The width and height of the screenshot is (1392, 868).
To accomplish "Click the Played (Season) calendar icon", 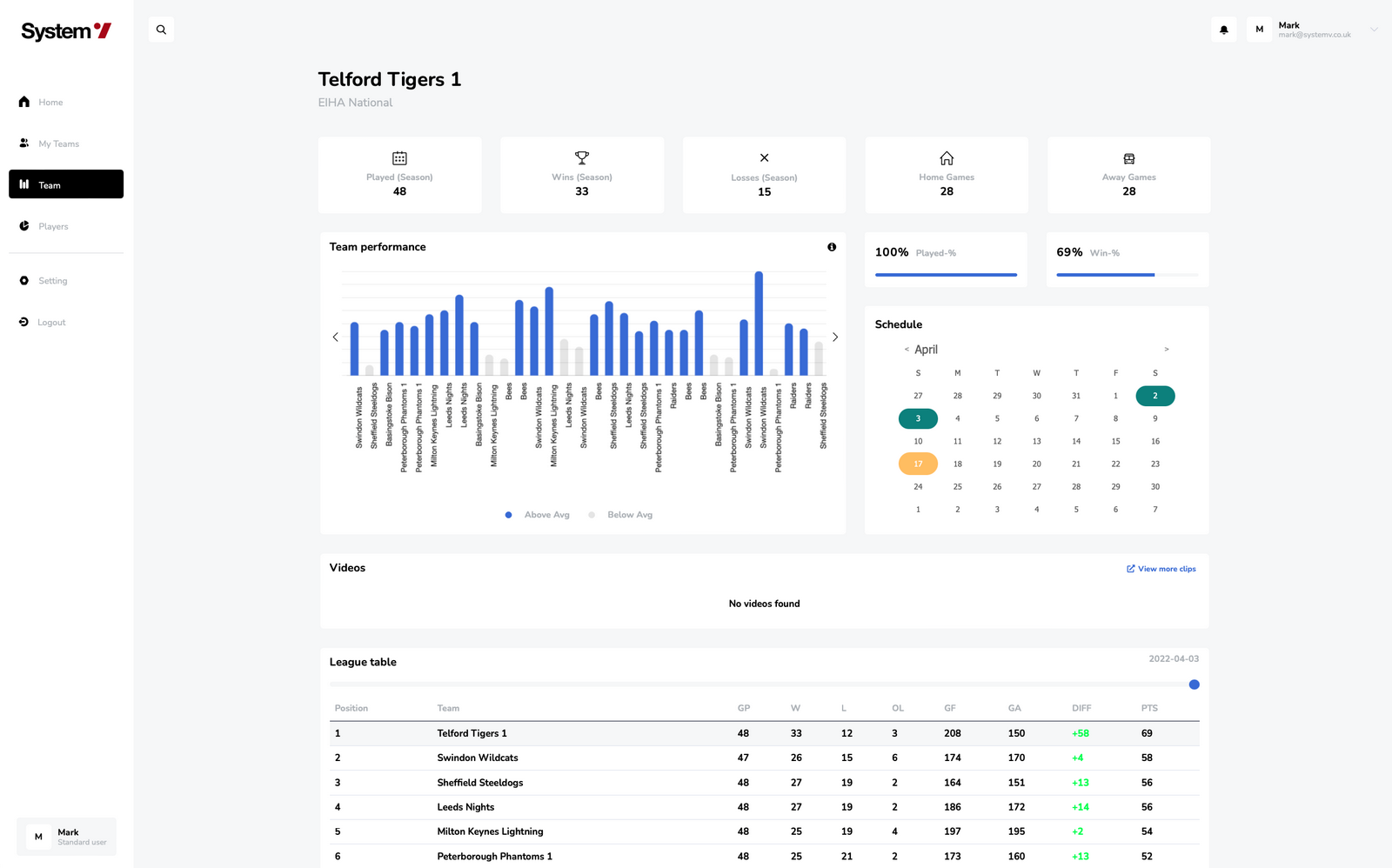I will pyautogui.click(x=399, y=158).
